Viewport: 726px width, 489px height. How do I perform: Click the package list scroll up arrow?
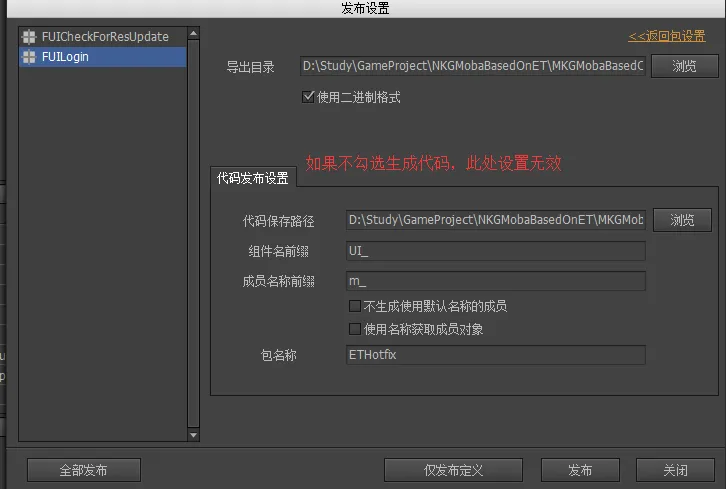click(x=194, y=33)
